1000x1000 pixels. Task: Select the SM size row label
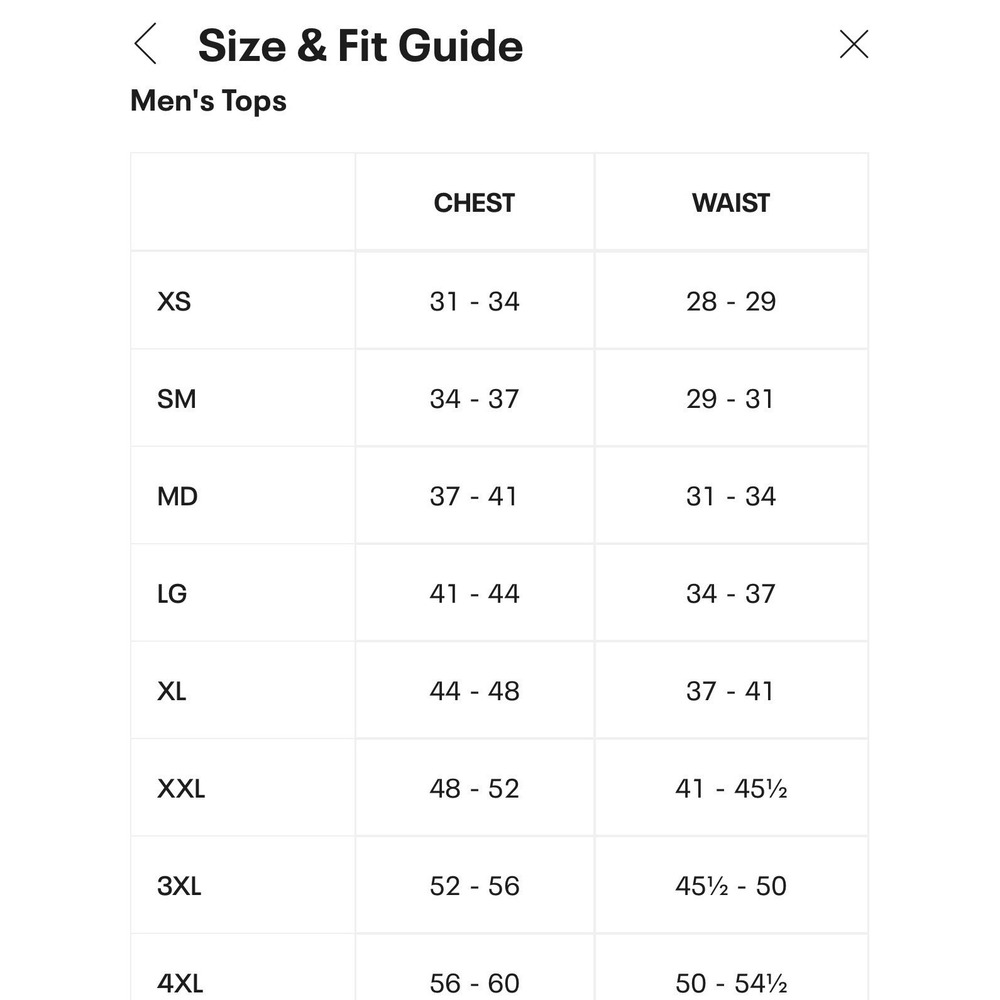176,399
